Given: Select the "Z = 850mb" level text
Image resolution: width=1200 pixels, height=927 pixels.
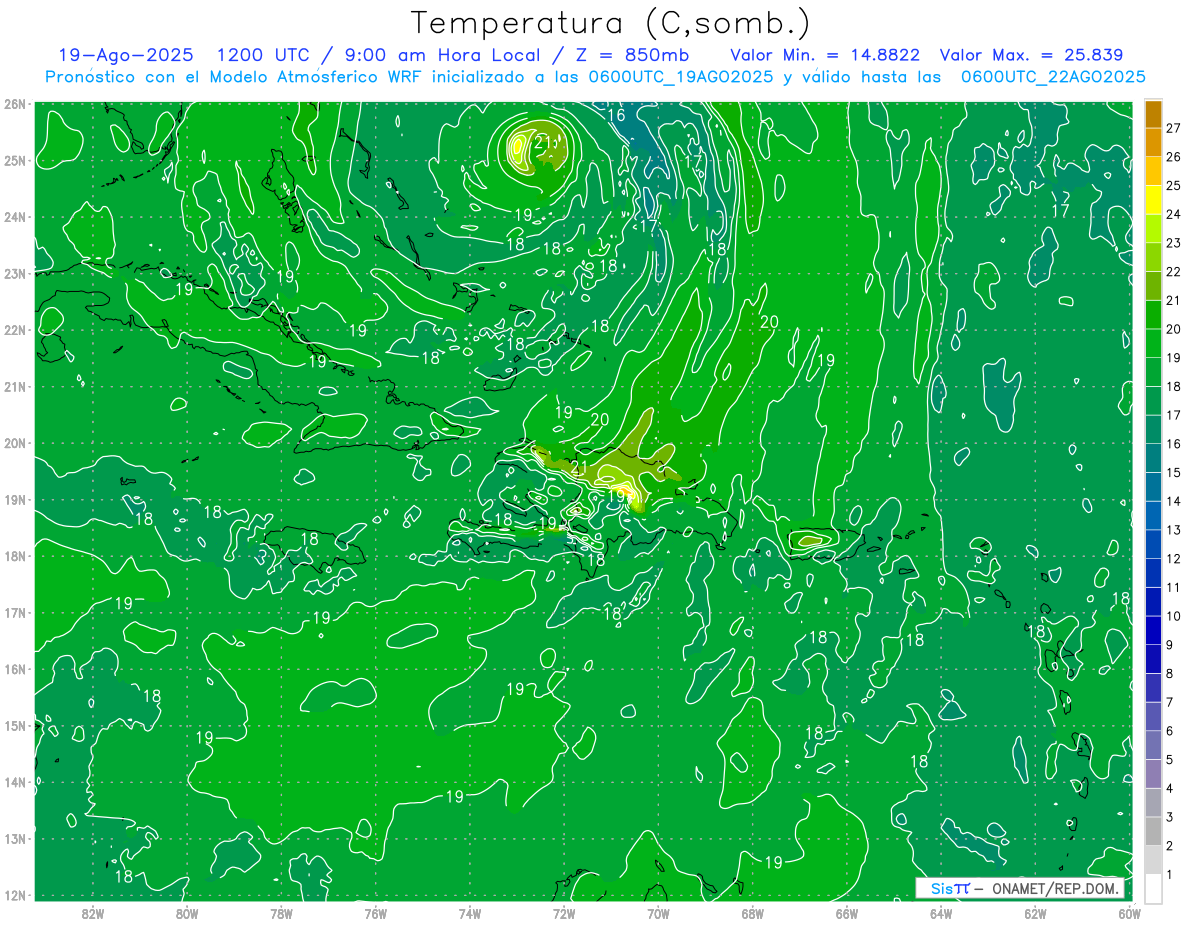Looking at the screenshot, I should coord(635,55).
